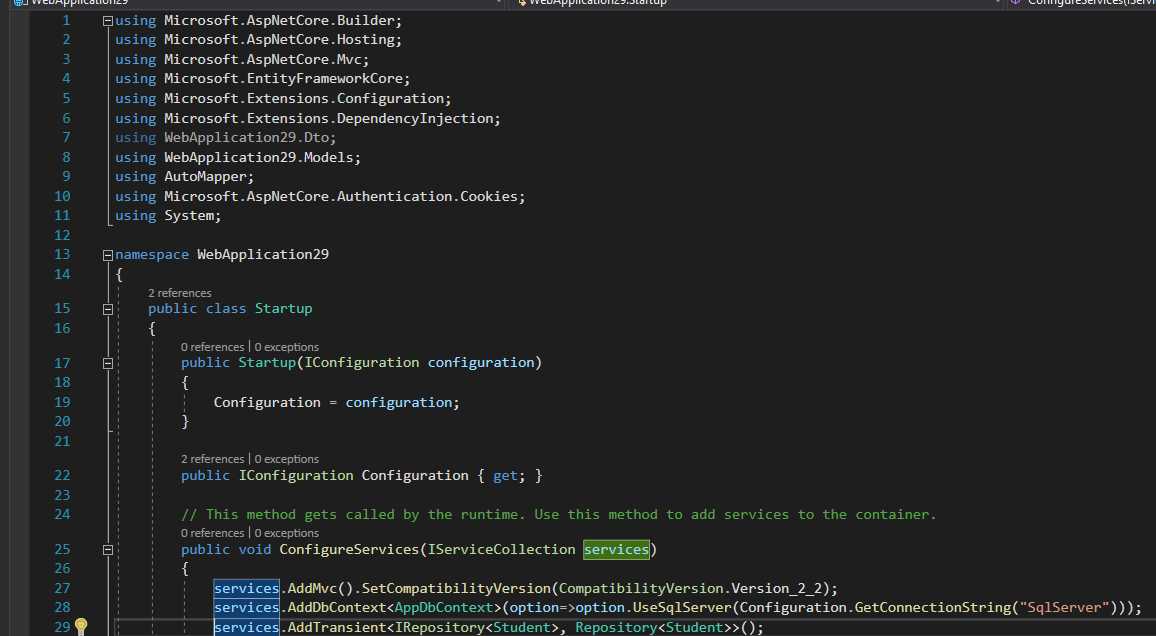Screen dimensions: 1156x636
Task: Collapse the using directives block at line 1
Action: 108,21
